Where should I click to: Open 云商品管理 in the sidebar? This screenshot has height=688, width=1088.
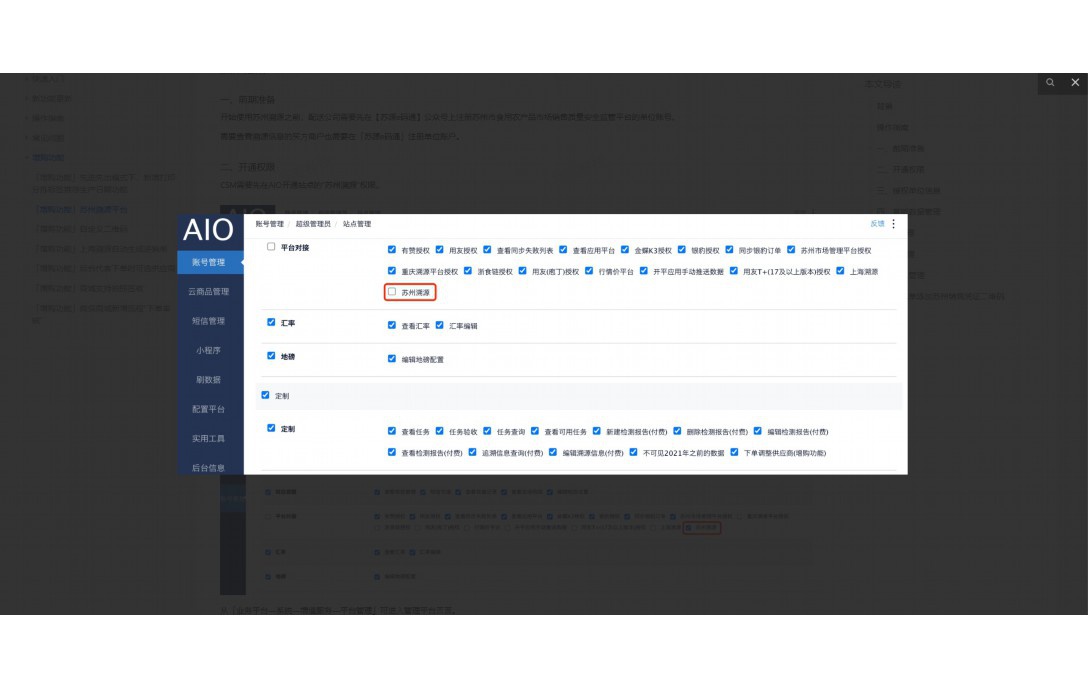click(x=209, y=292)
